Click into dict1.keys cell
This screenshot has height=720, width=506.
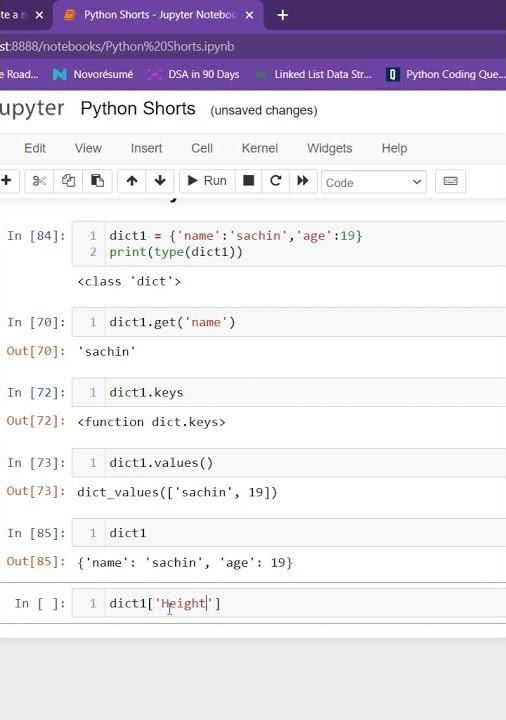(289, 393)
